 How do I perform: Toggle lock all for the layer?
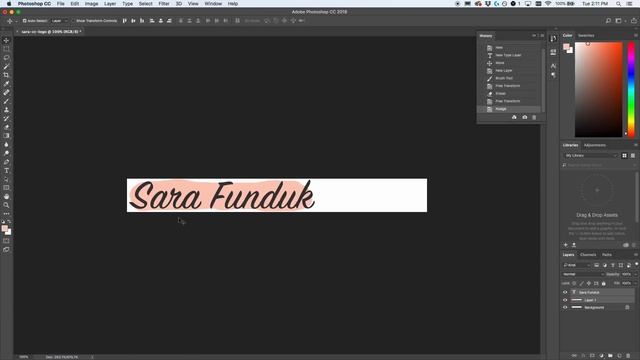[x=604, y=283]
